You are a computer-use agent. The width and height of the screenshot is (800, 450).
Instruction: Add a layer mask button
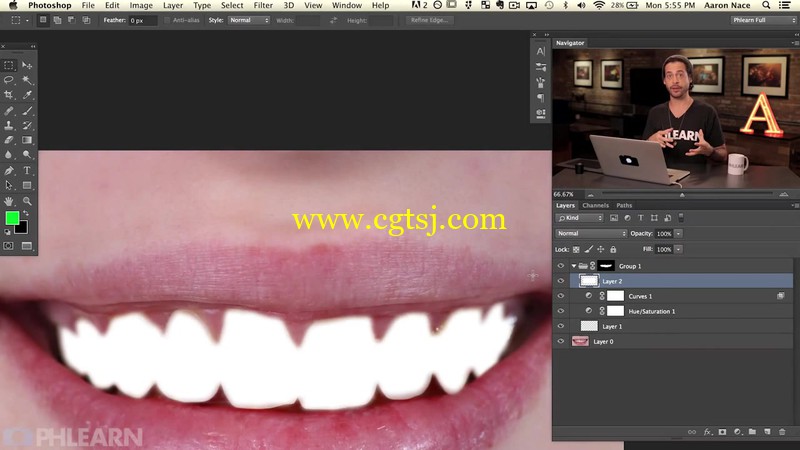point(722,432)
